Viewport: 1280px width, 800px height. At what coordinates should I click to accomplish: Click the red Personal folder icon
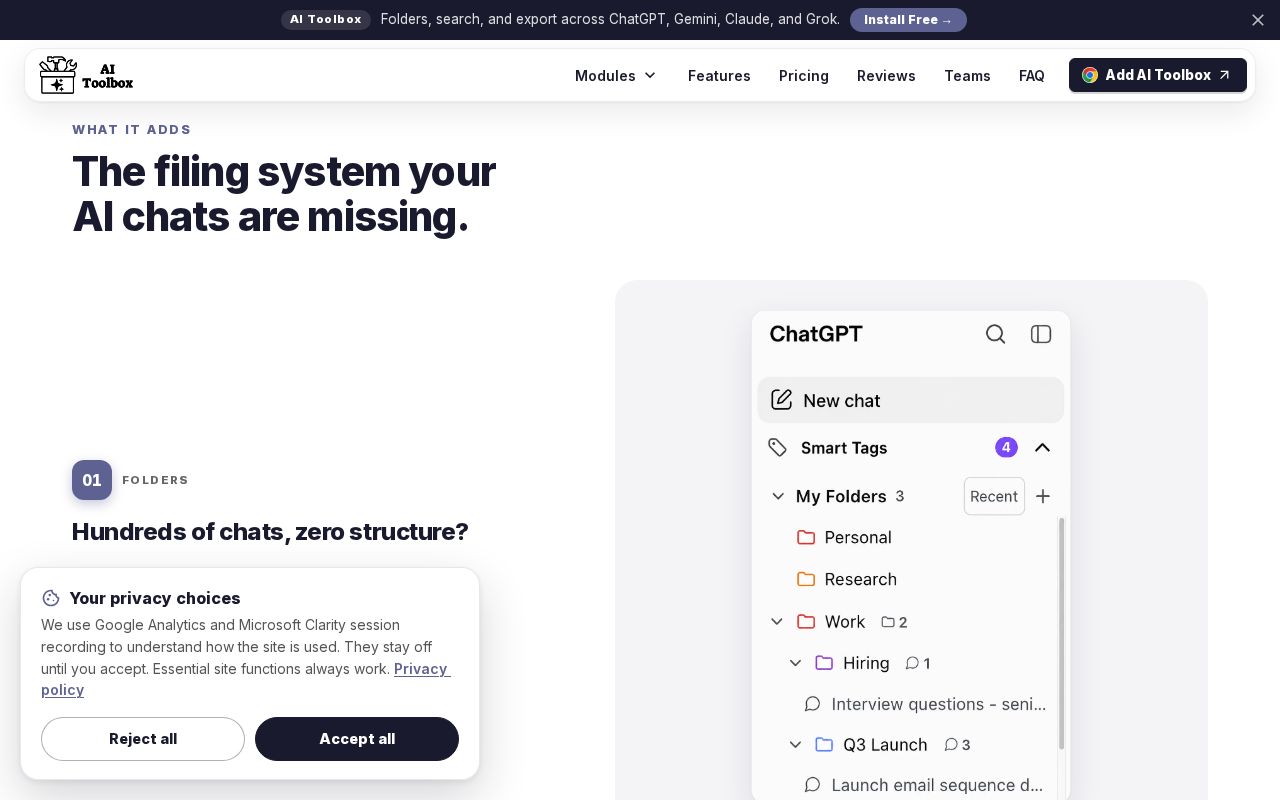coord(806,537)
